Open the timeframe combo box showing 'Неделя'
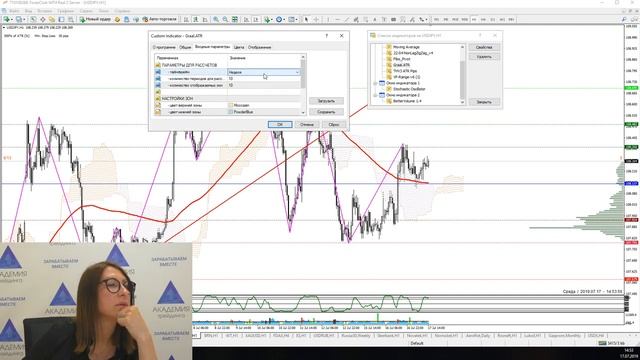 (264, 72)
